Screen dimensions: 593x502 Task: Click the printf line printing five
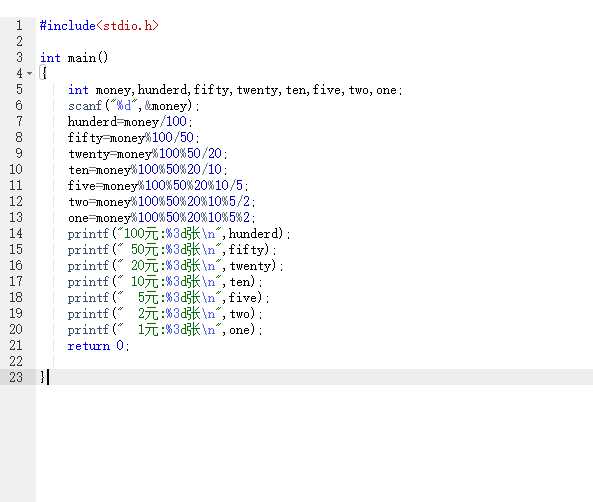coord(169,298)
